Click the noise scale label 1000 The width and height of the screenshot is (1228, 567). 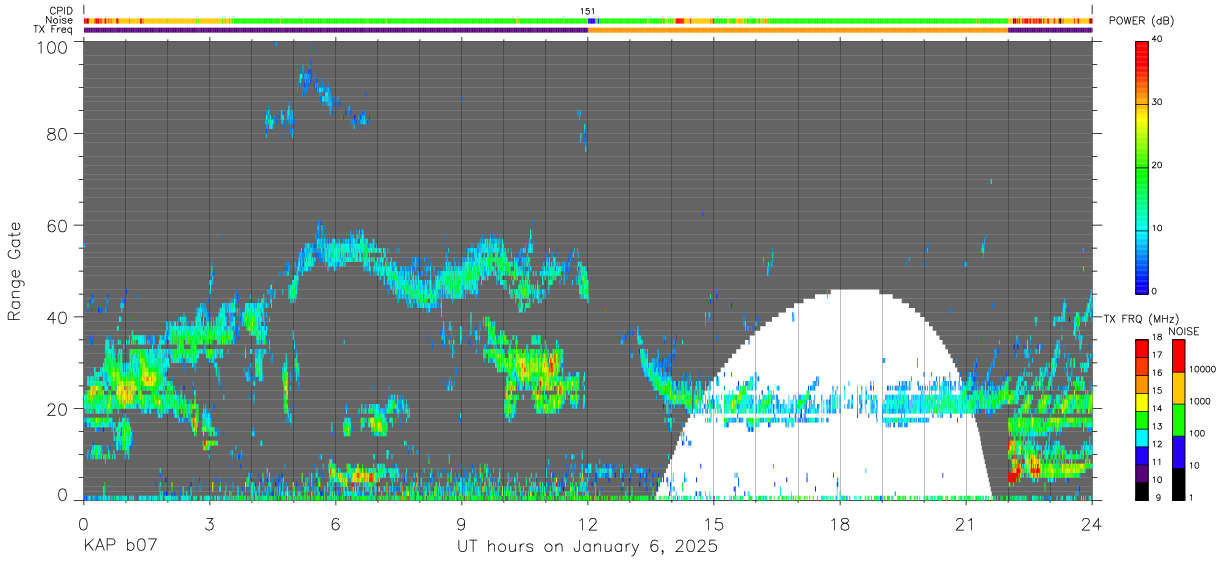pos(1201,401)
